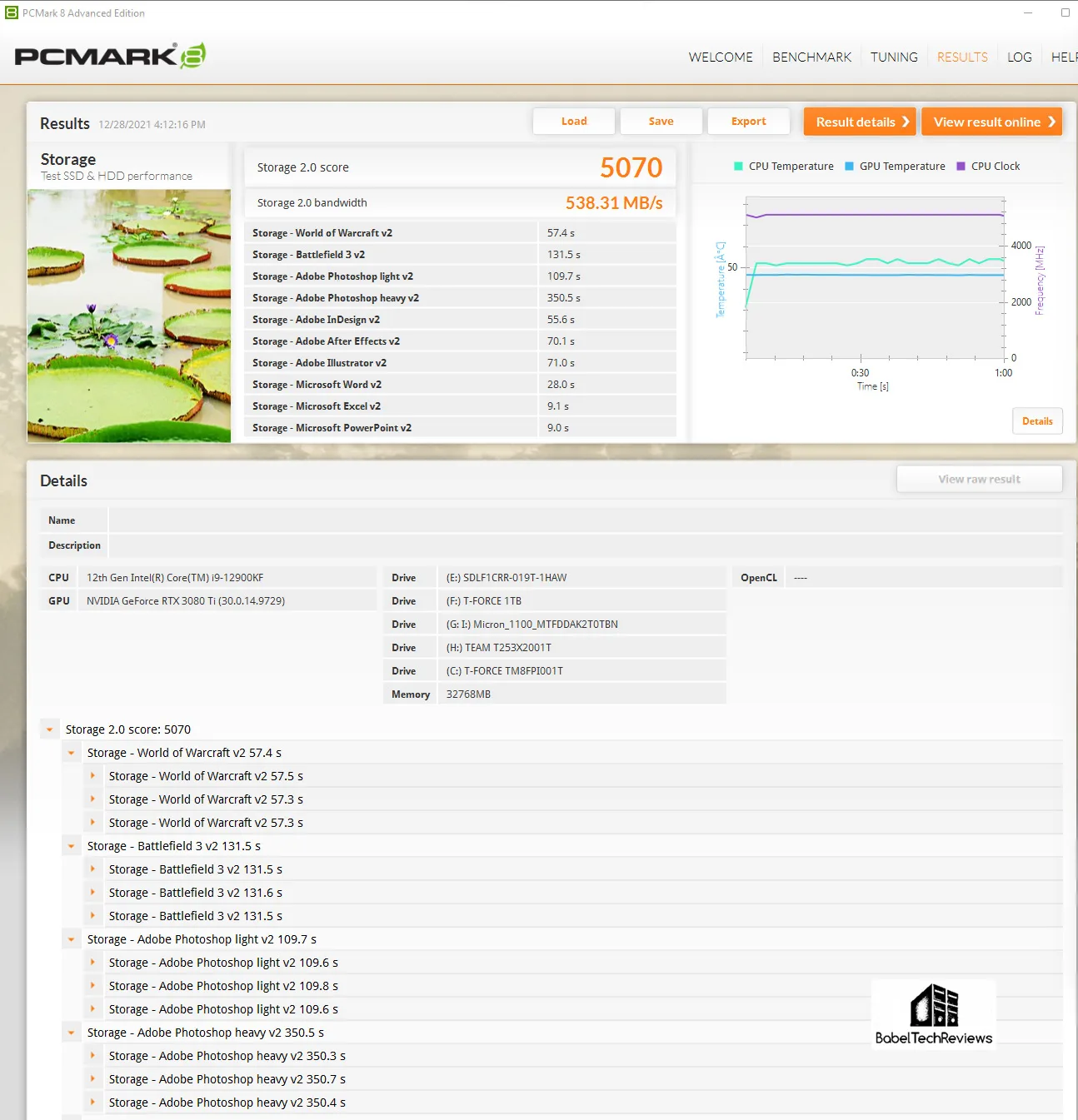Expand Adobe Photoshop heavy v2 350.4 s row
Viewport: 1078px width, 1120px height.
pos(92,1103)
